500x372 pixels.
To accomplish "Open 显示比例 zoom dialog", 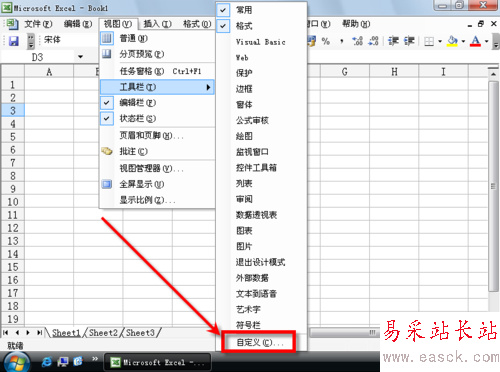I will click(x=157, y=200).
